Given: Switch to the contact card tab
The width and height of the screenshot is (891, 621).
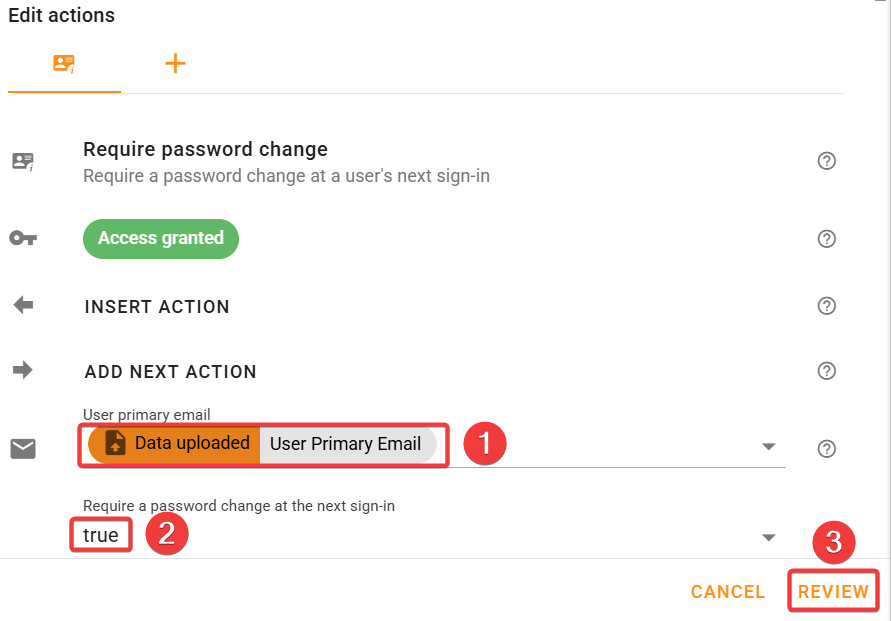Looking at the screenshot, I should click(x=63, y=63).
